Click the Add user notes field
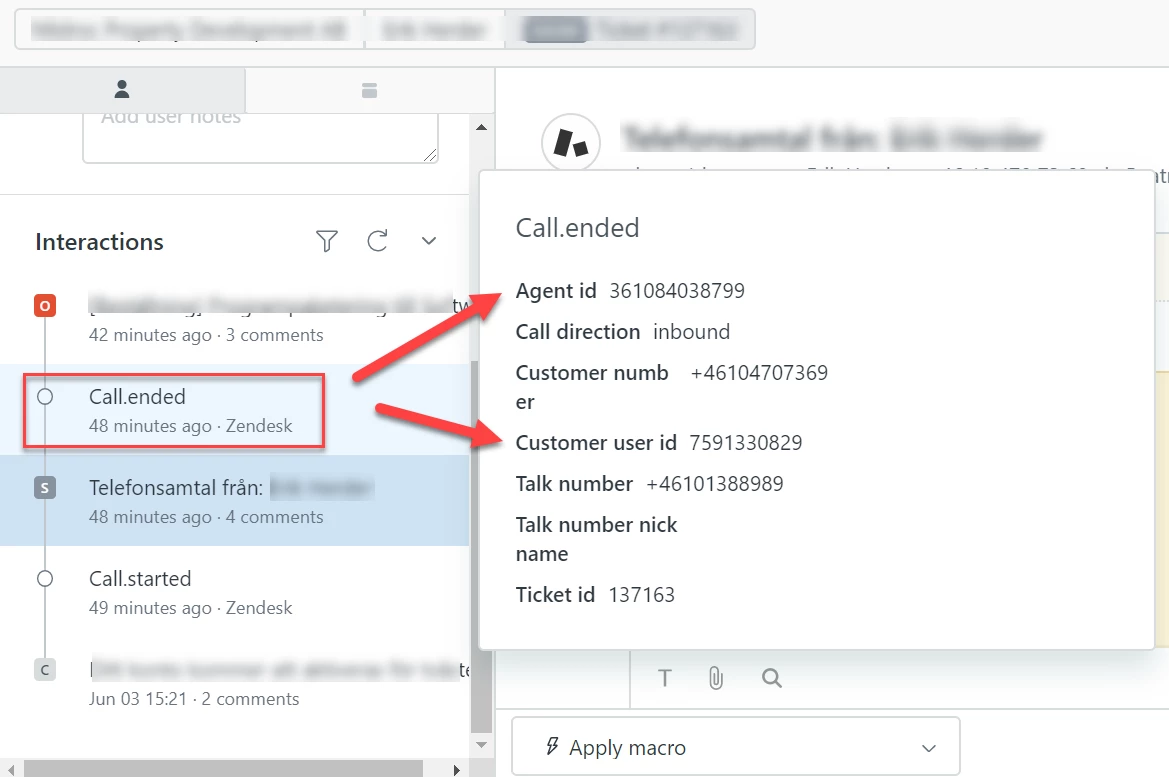 coord(260,138)
